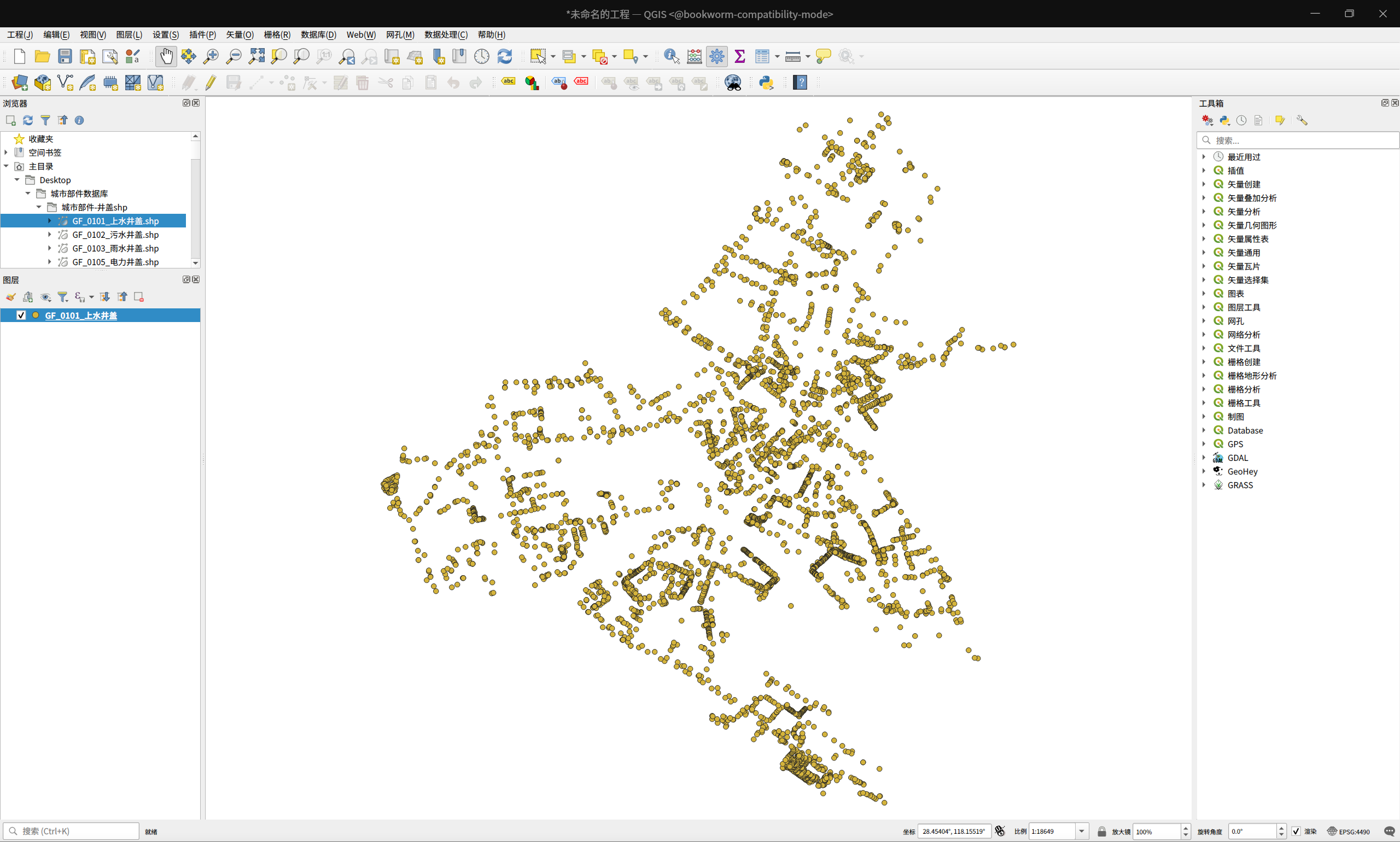Increase the rotation angle spinner
The width and height of the screenshot is (1400, 842).
tap(1281, 828)
